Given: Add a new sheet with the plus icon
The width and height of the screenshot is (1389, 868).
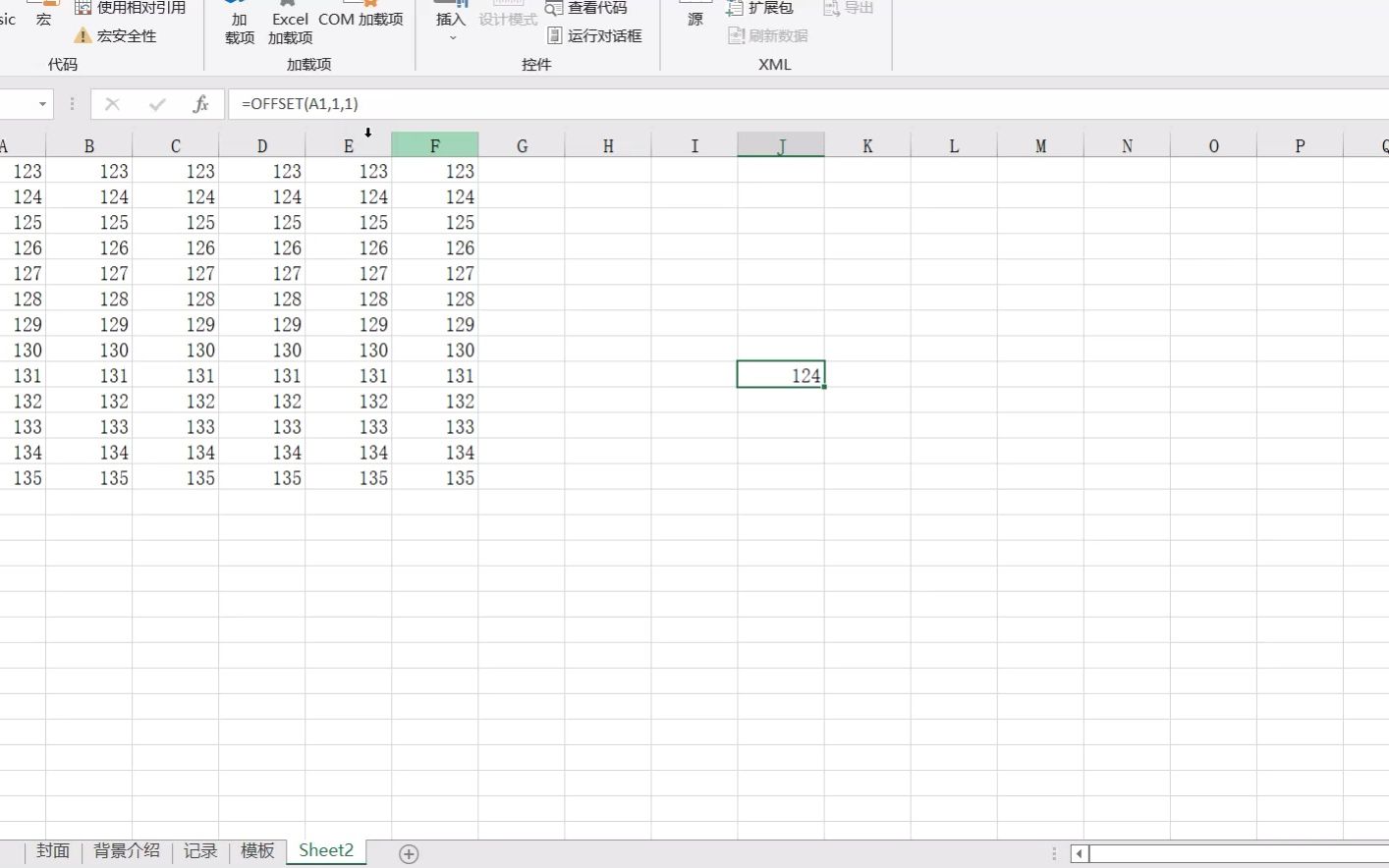Looking at the screenshot, I should coord(409,854).
